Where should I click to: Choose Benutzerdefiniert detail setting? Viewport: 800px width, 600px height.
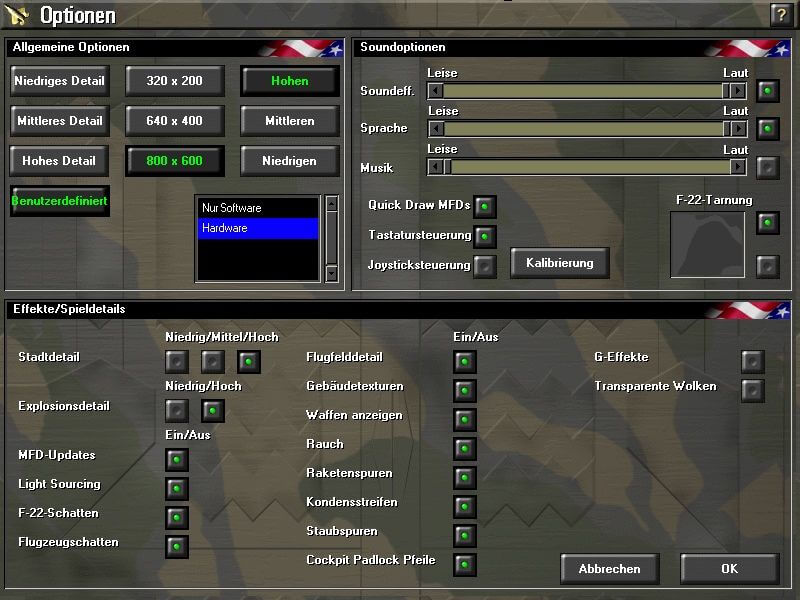click(60, 201)
